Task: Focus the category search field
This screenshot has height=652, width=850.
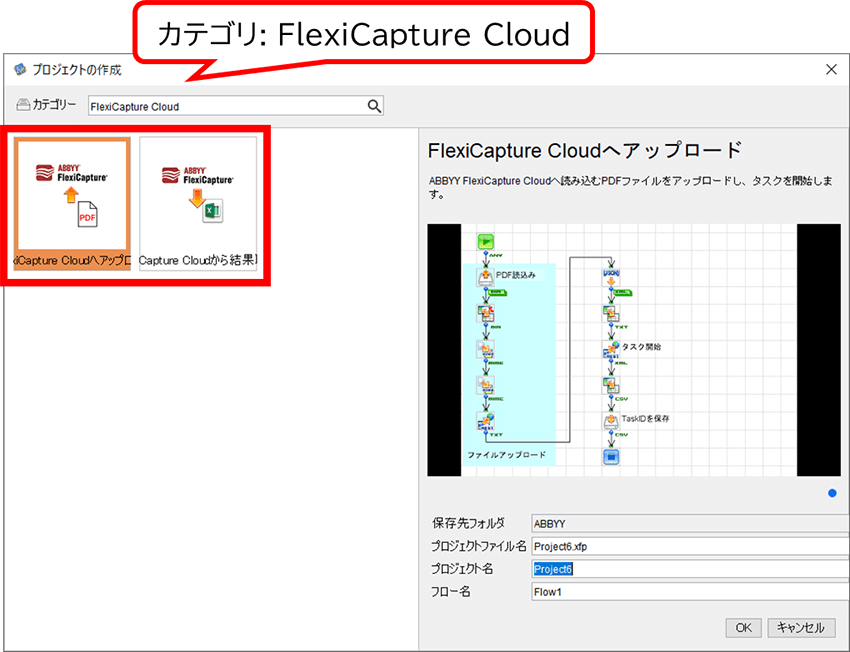Action: 236,106
